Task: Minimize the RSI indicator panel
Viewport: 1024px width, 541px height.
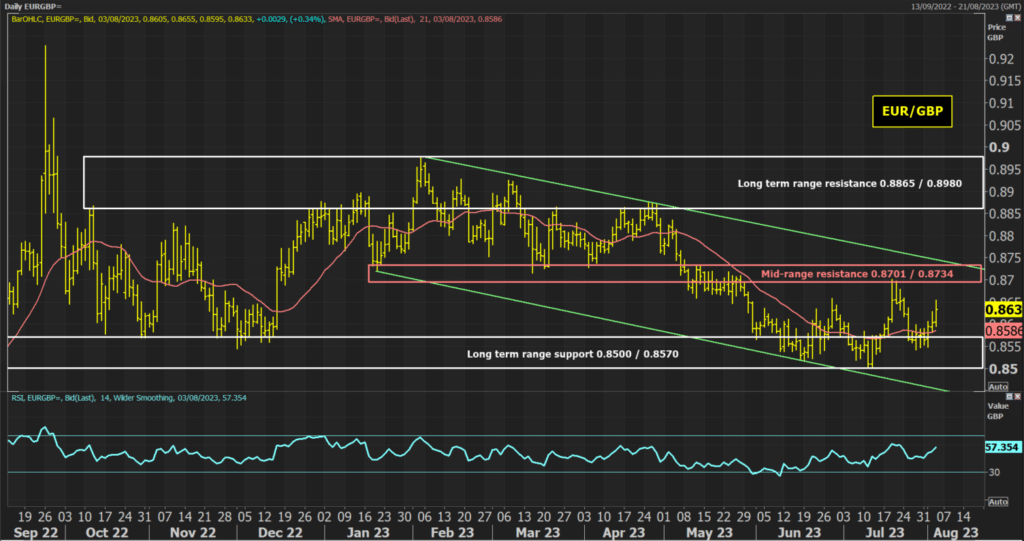Action: click(1009, 397)
